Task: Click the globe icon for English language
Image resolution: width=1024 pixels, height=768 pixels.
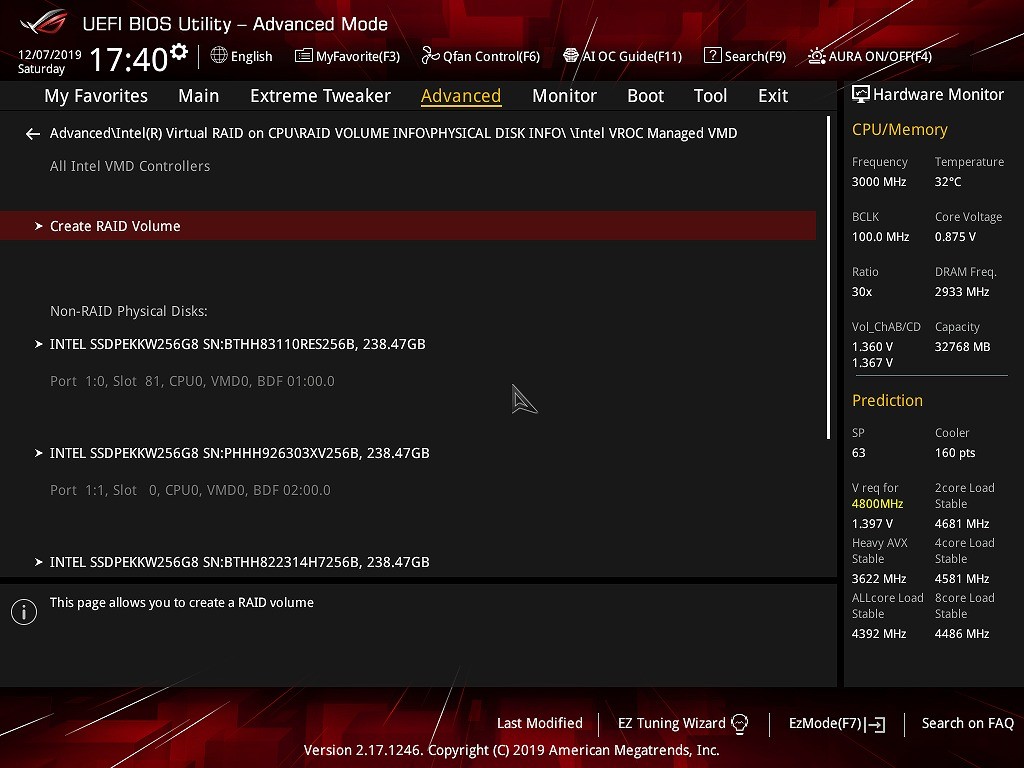Action: click(219, 56)
